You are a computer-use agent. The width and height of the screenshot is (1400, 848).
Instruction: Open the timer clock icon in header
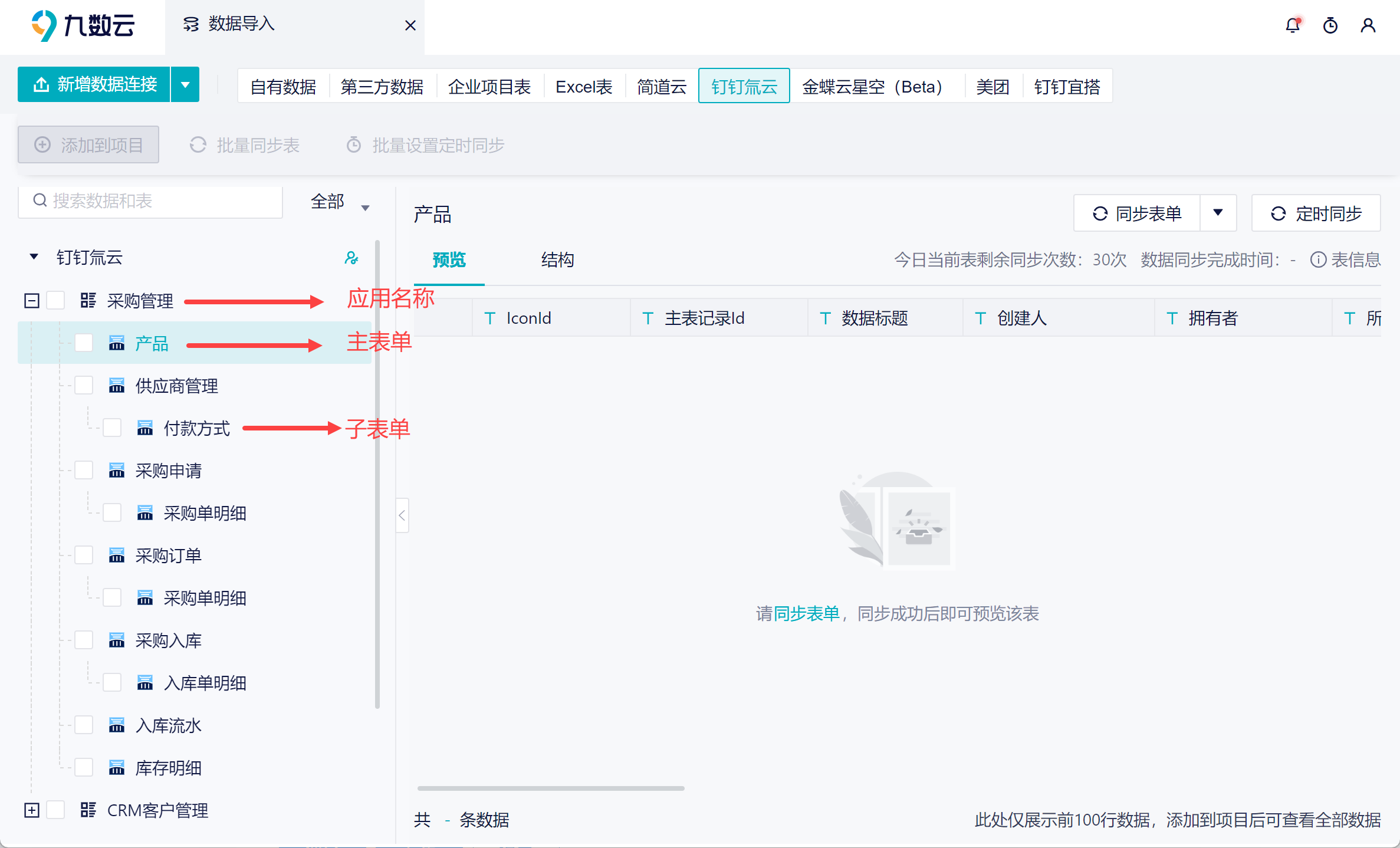(x=1330, y=25)
